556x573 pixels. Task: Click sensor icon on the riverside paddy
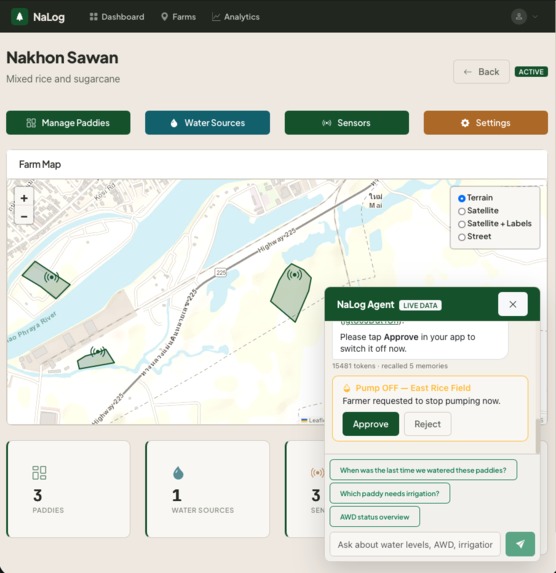(52, 277)
